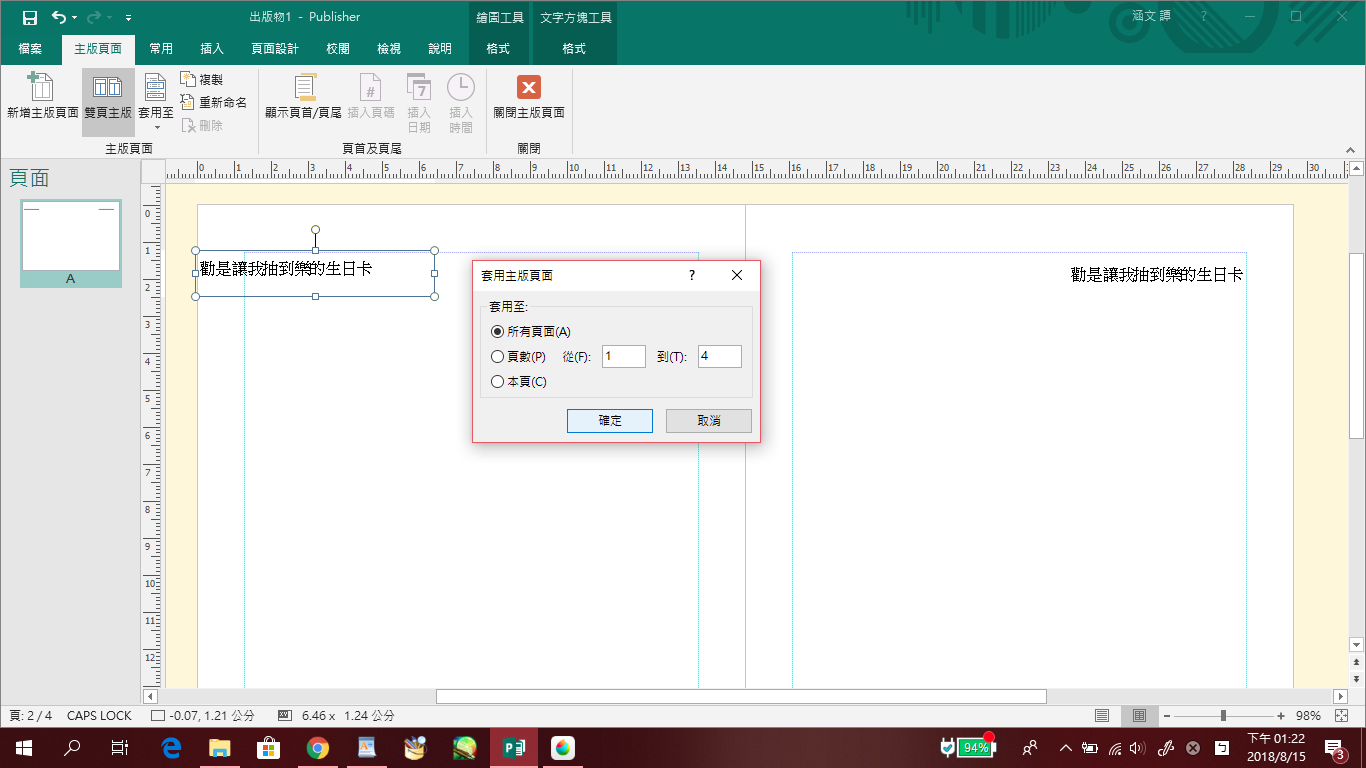Click the save icon in title bar
This screenshot has height=768, width=1366.
click(30, 17)
